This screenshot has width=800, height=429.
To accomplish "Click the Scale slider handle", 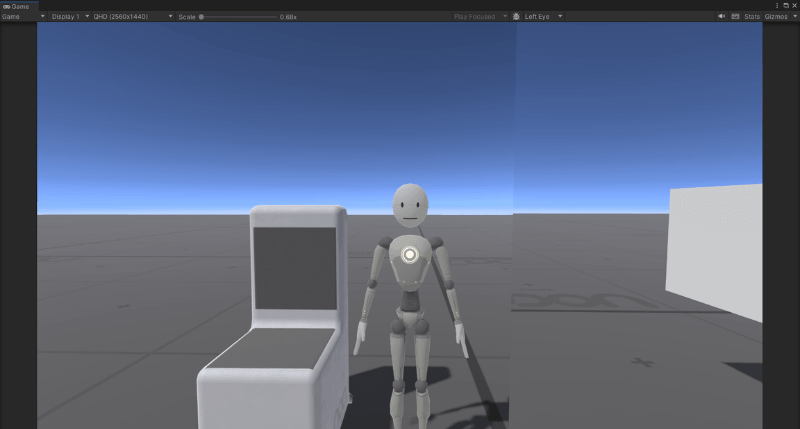I will coord(202,17).
